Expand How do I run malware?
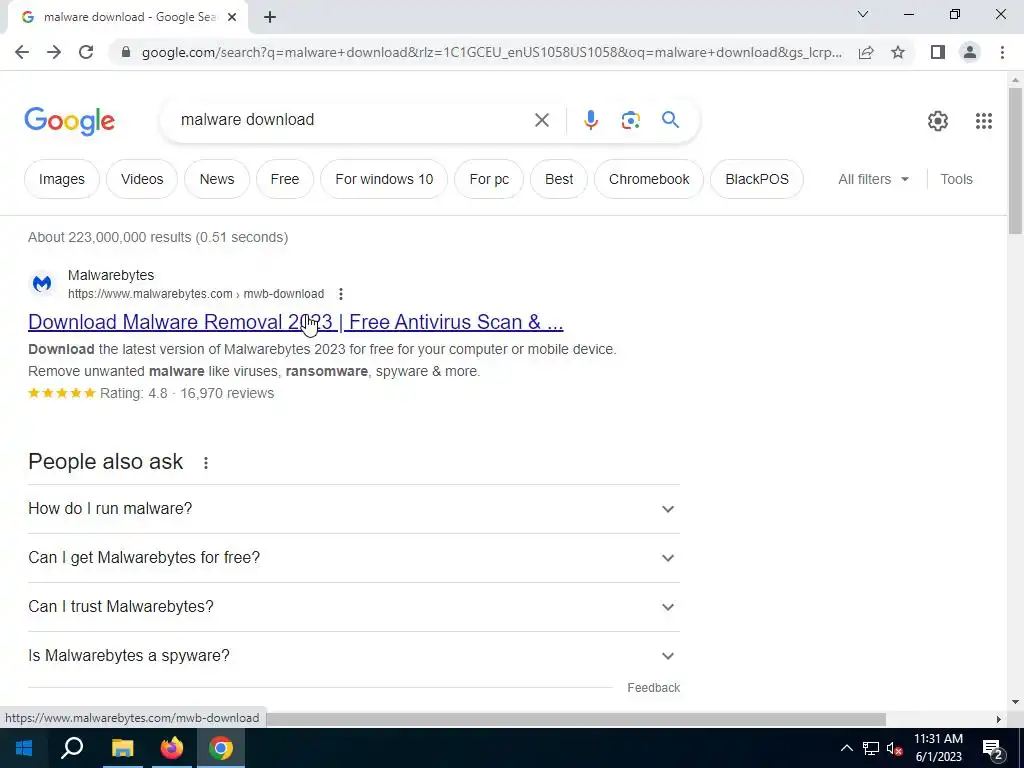The height and width of the screenshot is (768, 1024). (x=353, y=509)
